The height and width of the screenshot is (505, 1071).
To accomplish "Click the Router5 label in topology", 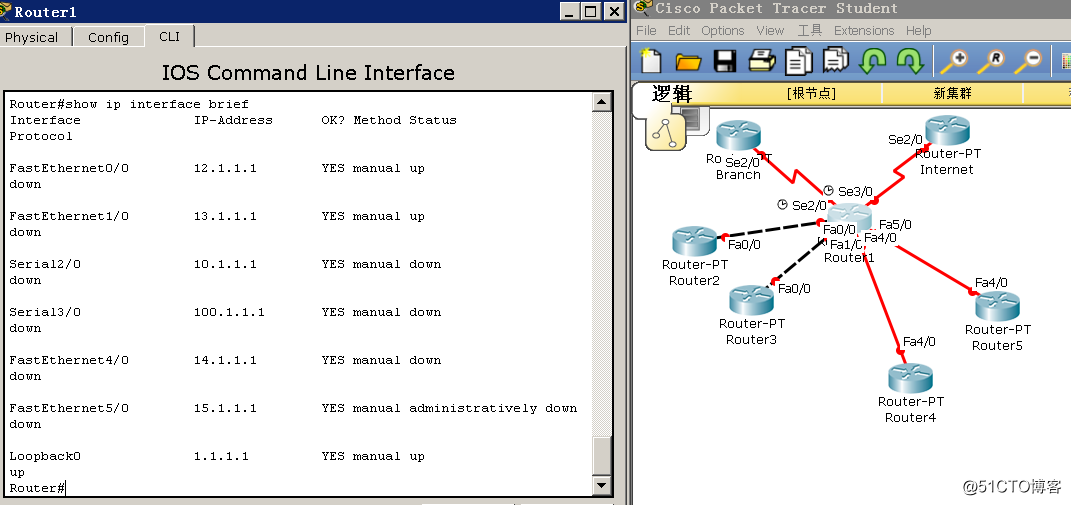I will click(x=997, y=346).
